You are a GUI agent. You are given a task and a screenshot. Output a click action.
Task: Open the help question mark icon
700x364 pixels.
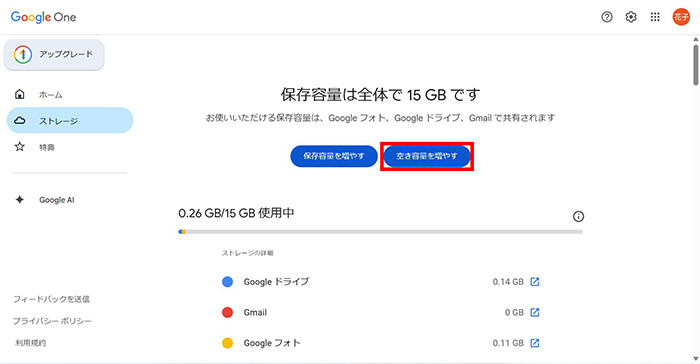607,17
